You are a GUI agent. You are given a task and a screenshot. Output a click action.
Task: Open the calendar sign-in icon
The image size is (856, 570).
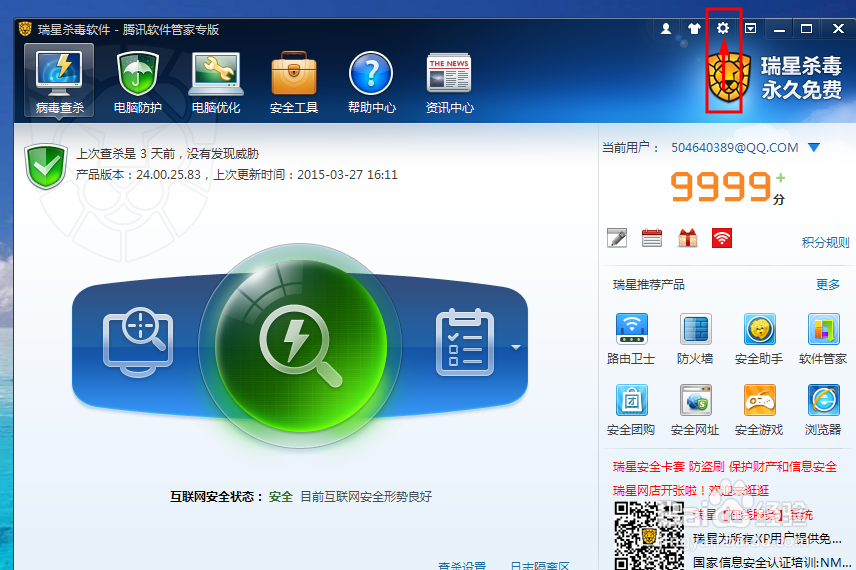point(652,238)
